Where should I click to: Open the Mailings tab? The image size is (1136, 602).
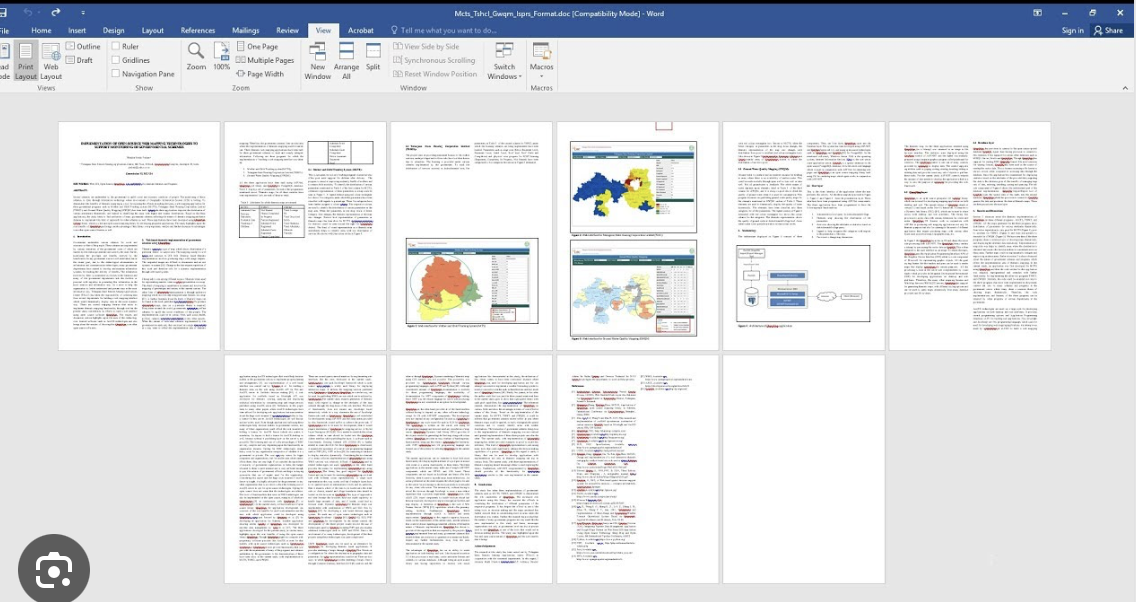246,30
